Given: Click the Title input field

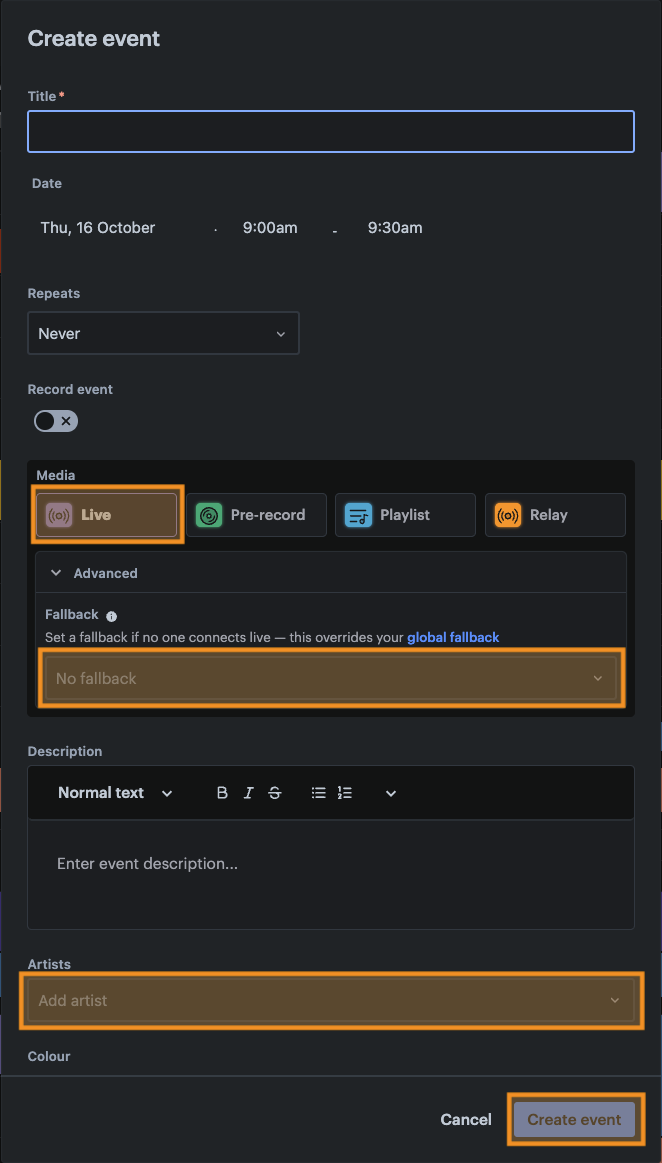Looking at the screenshot, I should point(331,131).
